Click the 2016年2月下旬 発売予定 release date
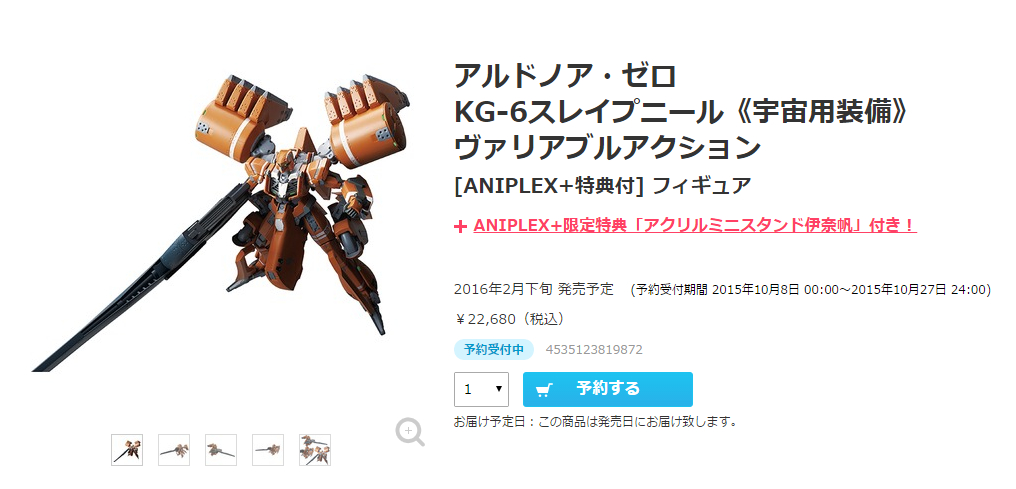 pos(534,289)
